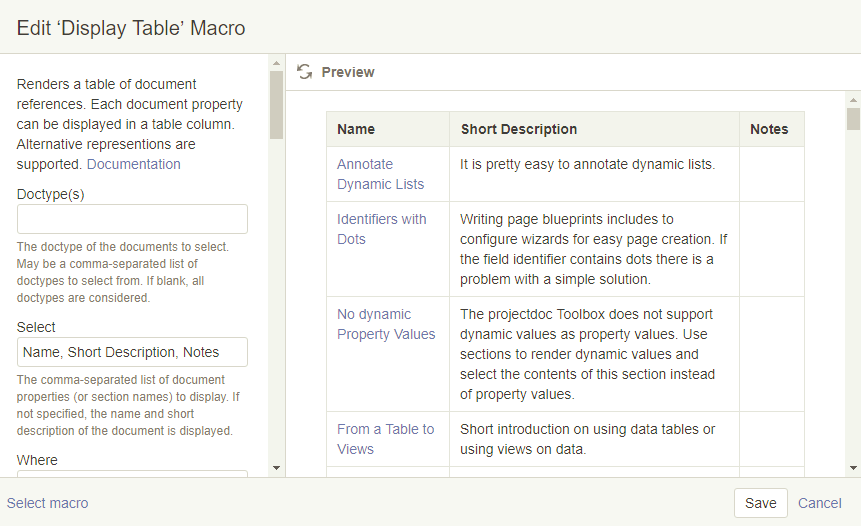Open No dynamic Property Values link
Image resolution: width=861 pixels, height=526 pixels.
(386, 324)
